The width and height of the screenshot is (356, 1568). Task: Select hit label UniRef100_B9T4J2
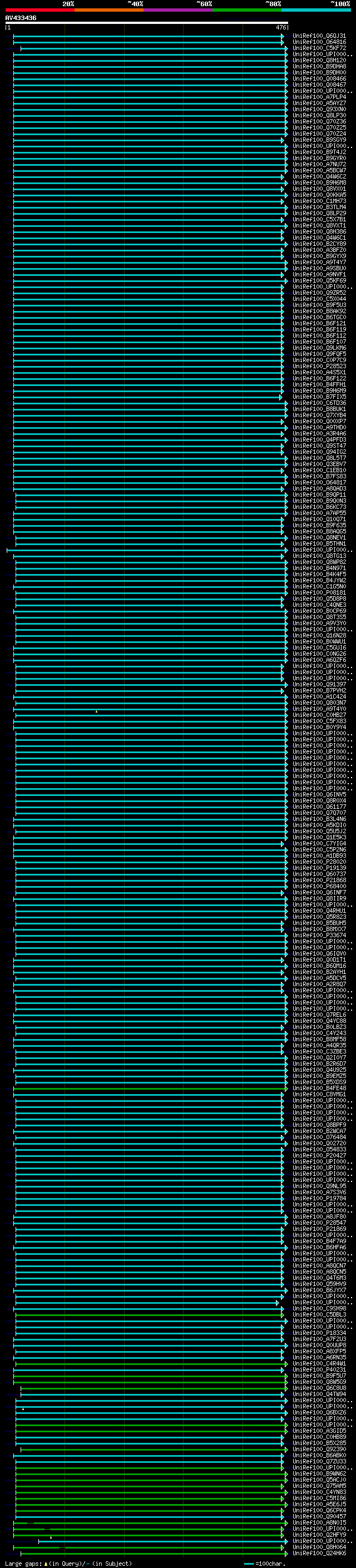click(319, 152)
